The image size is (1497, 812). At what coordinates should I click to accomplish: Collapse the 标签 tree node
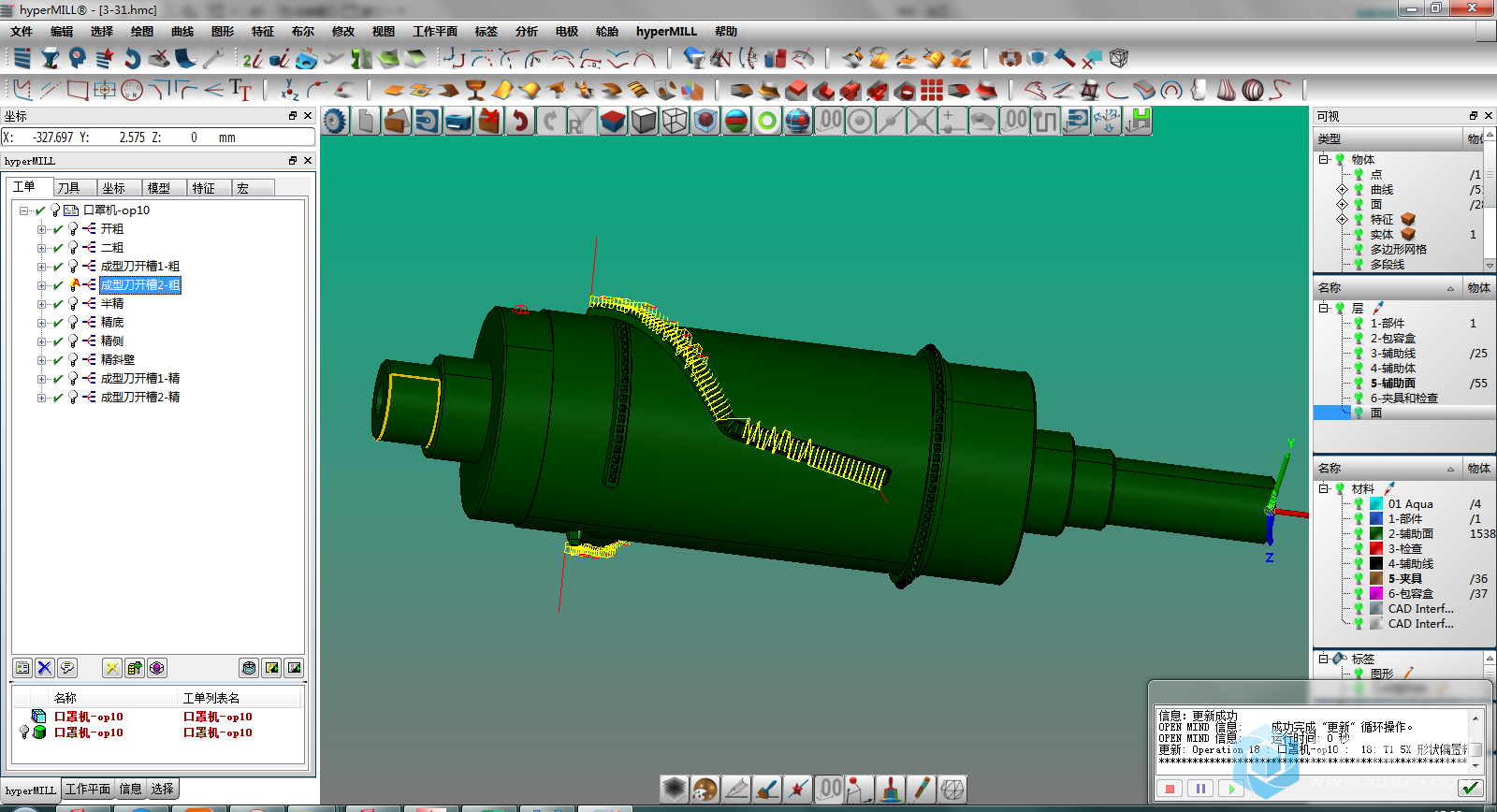tap(1324, 659)
